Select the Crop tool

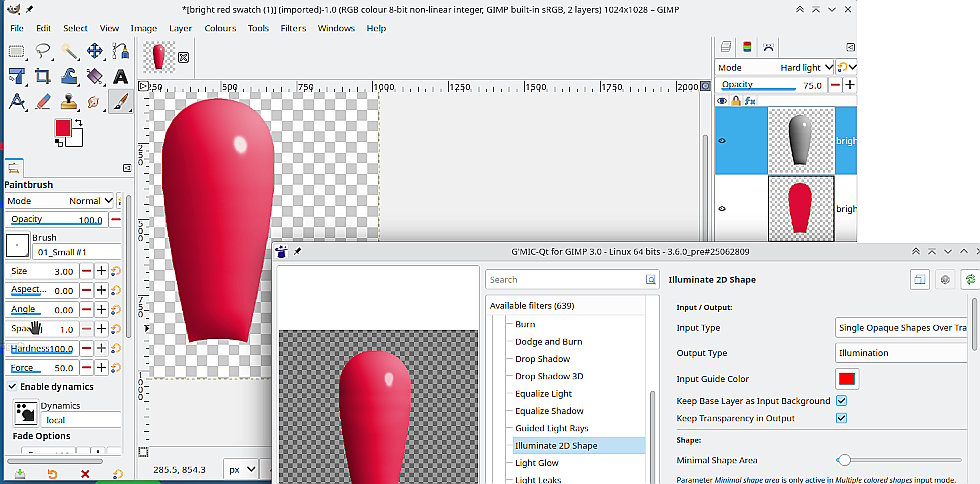click(x=43, y=76)
